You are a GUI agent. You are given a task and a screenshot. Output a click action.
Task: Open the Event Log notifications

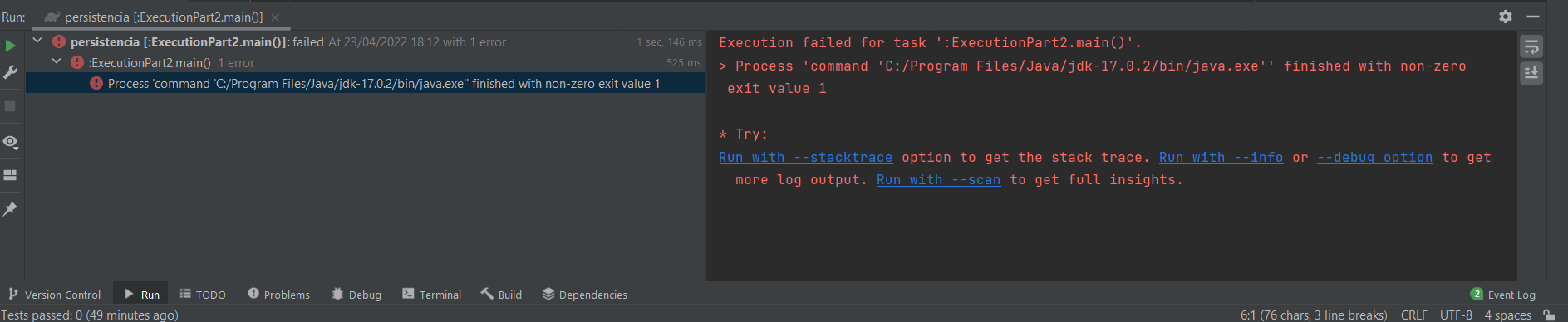1502,295
